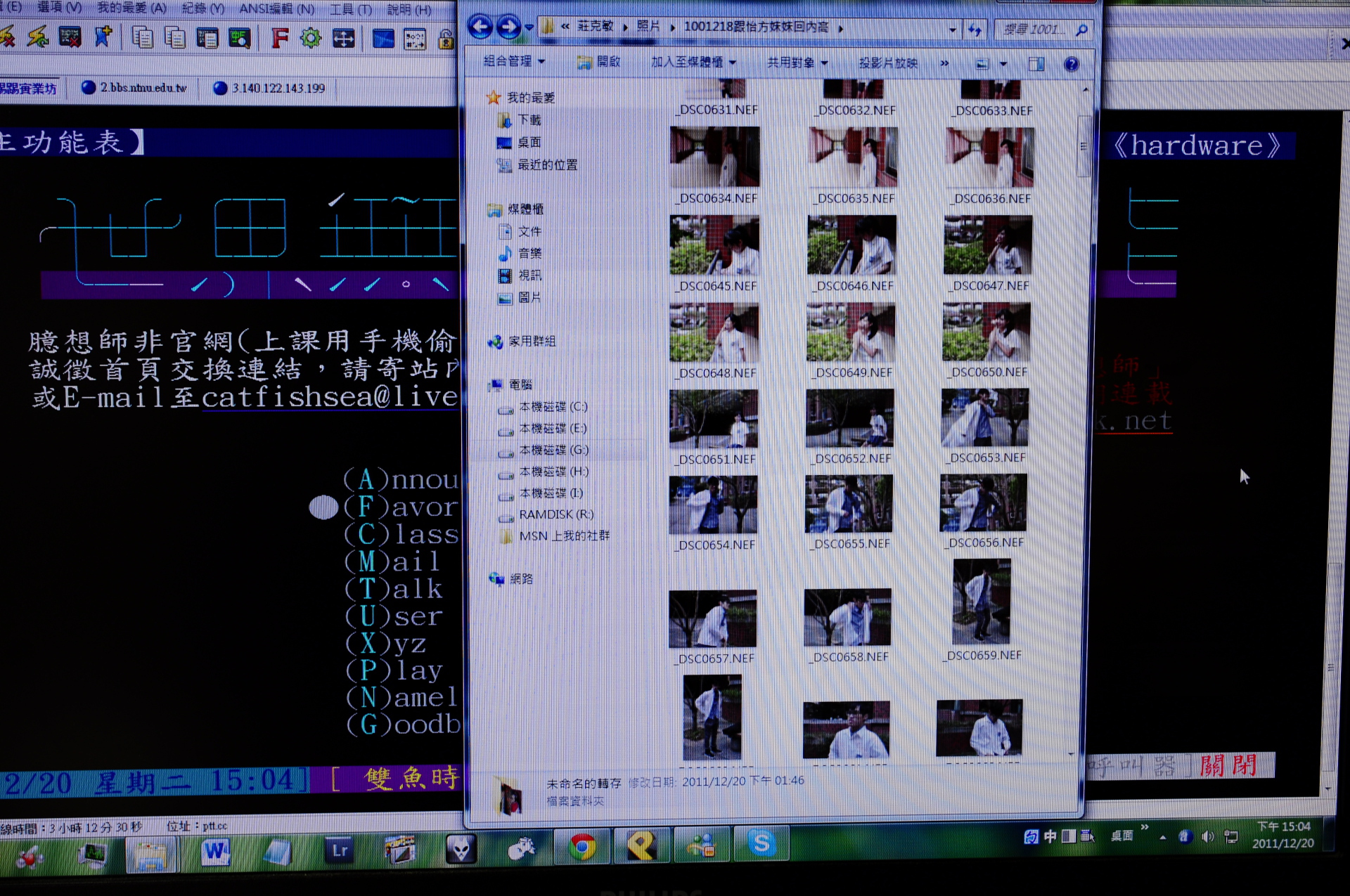Open the ANSI編輯 menu

click(276, 8)
